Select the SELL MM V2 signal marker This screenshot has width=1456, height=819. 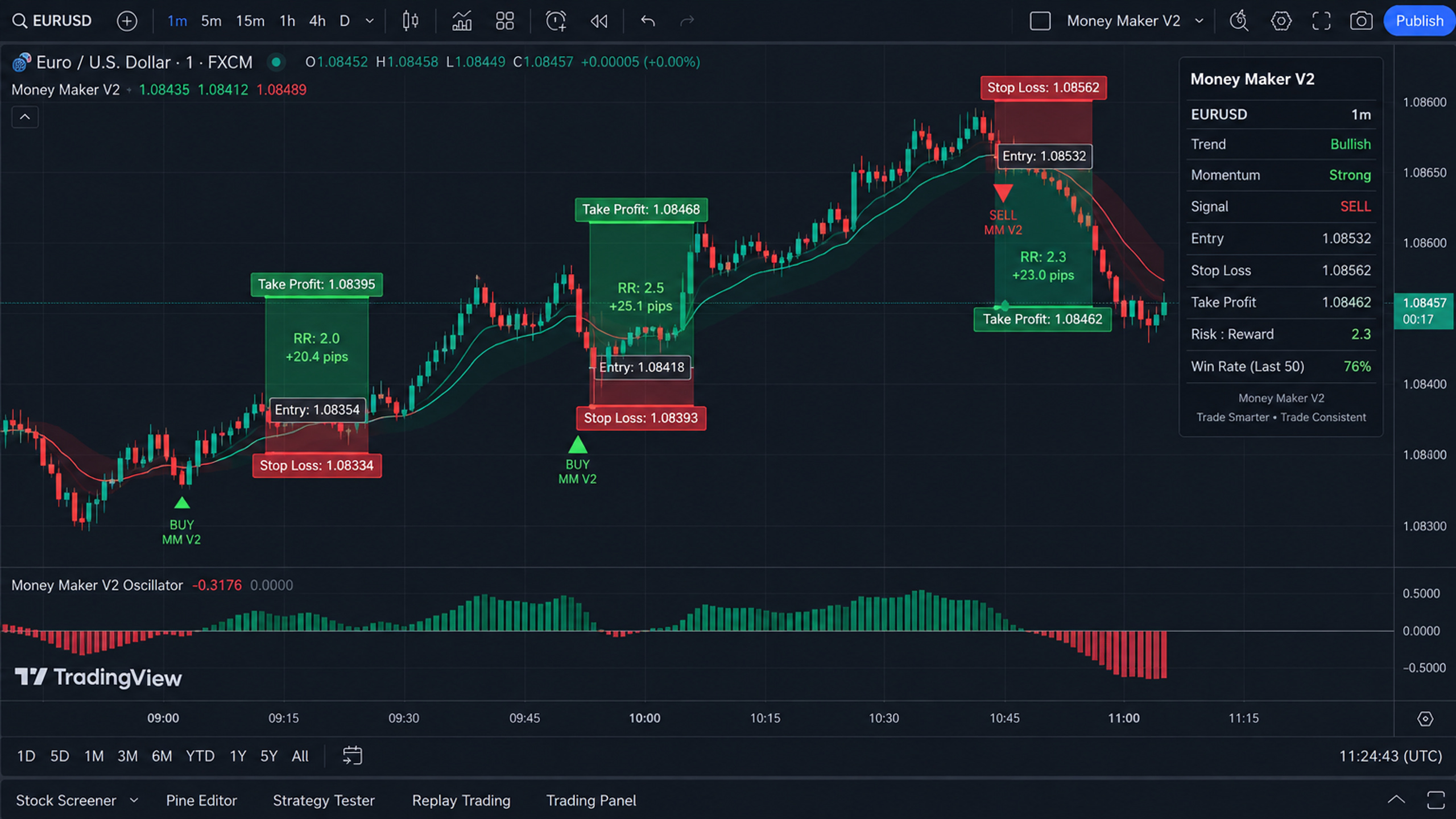click(x=1003, y=209)
